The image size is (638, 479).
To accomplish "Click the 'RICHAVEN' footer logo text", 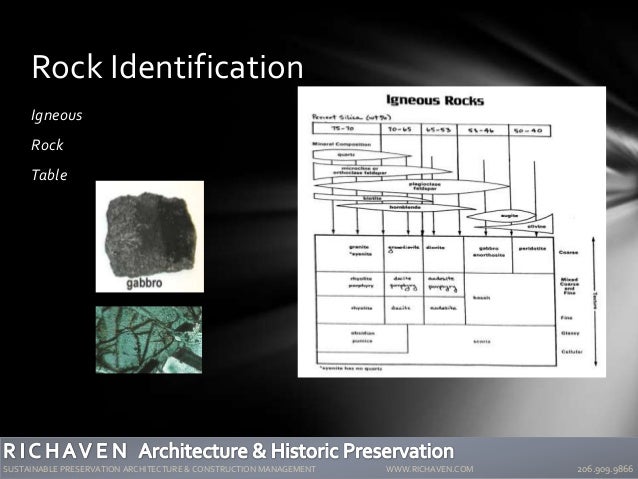I will tap(65, 451).
